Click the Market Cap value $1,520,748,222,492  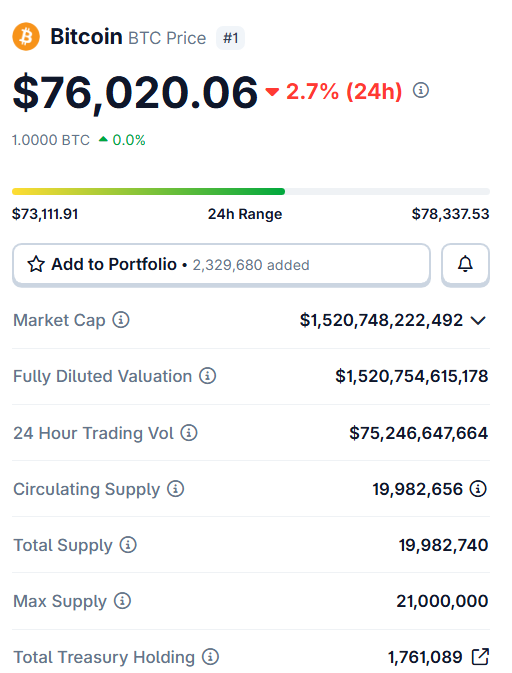[x=382, y=320]
